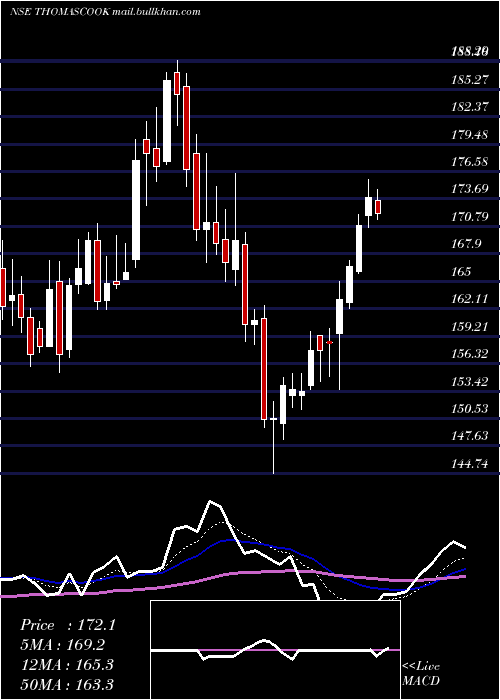Viewport: 500px width, 700px height.
Task: Click the Live MACD inset chart box
Action: click(x=275, y=650)
